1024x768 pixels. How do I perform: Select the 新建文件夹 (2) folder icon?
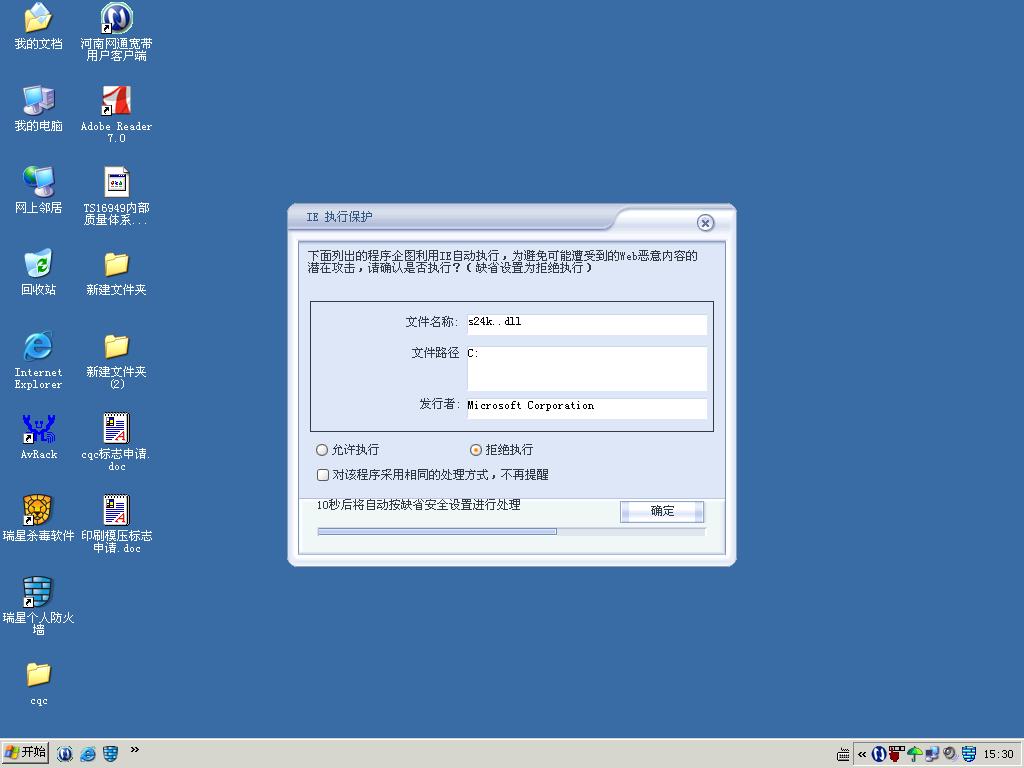click(x=116, y=360)
